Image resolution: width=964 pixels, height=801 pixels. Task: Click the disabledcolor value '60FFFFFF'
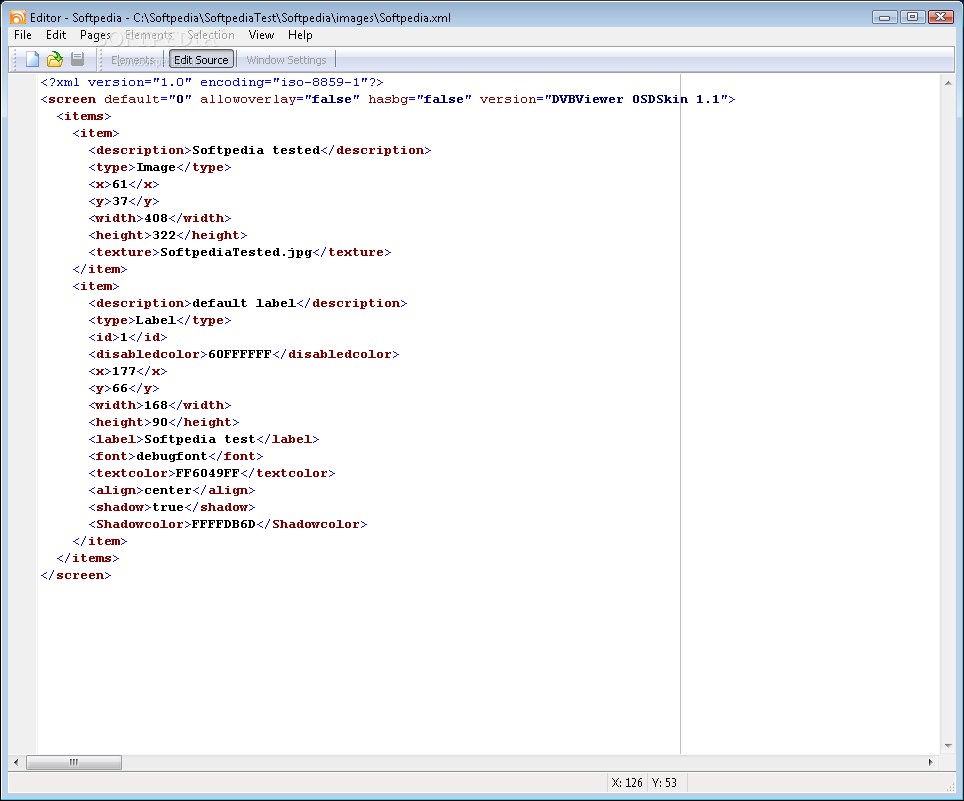click(x=240, y=354)
